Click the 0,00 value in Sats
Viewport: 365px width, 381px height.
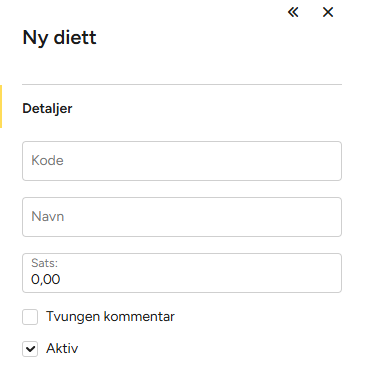(46, 279)
